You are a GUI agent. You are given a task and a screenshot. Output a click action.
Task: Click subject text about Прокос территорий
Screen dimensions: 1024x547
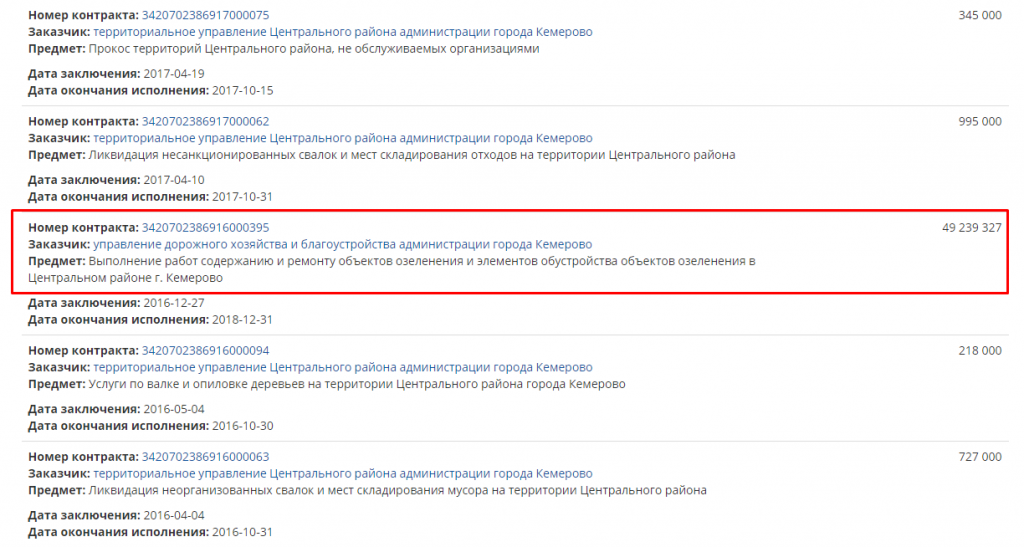[x=314, y=48]
